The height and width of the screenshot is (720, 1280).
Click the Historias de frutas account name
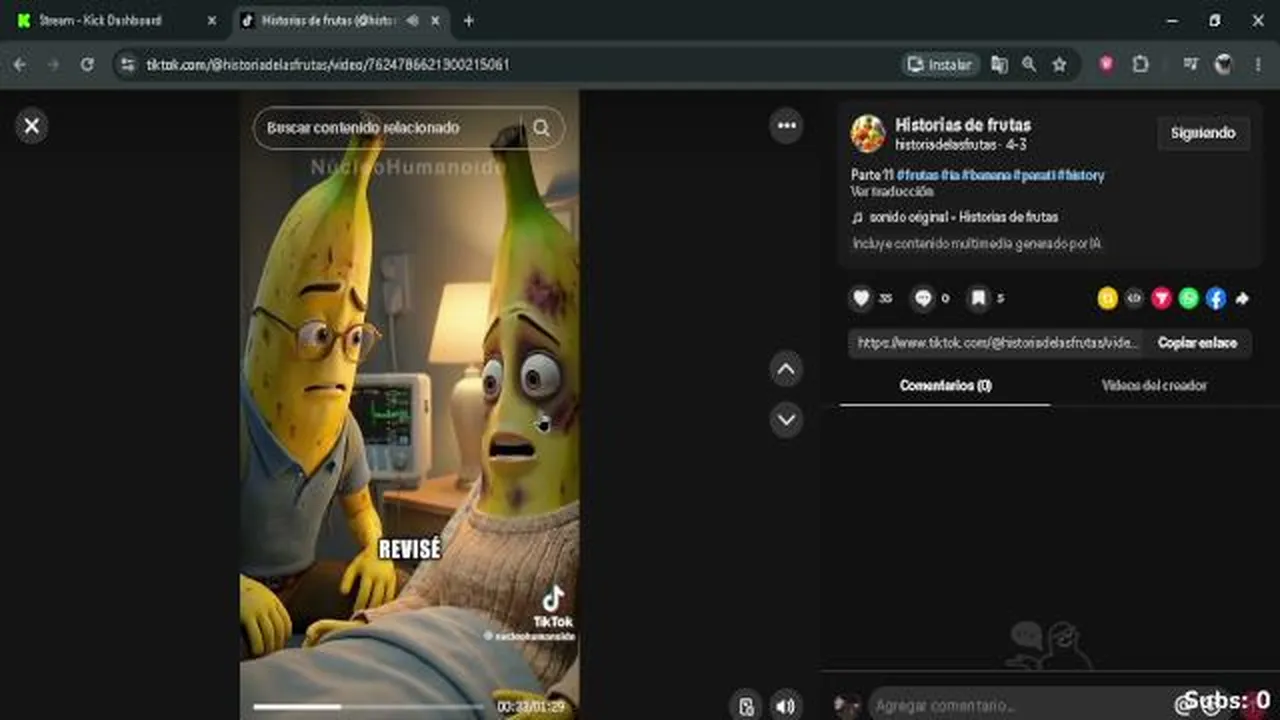tap(963, 125)
